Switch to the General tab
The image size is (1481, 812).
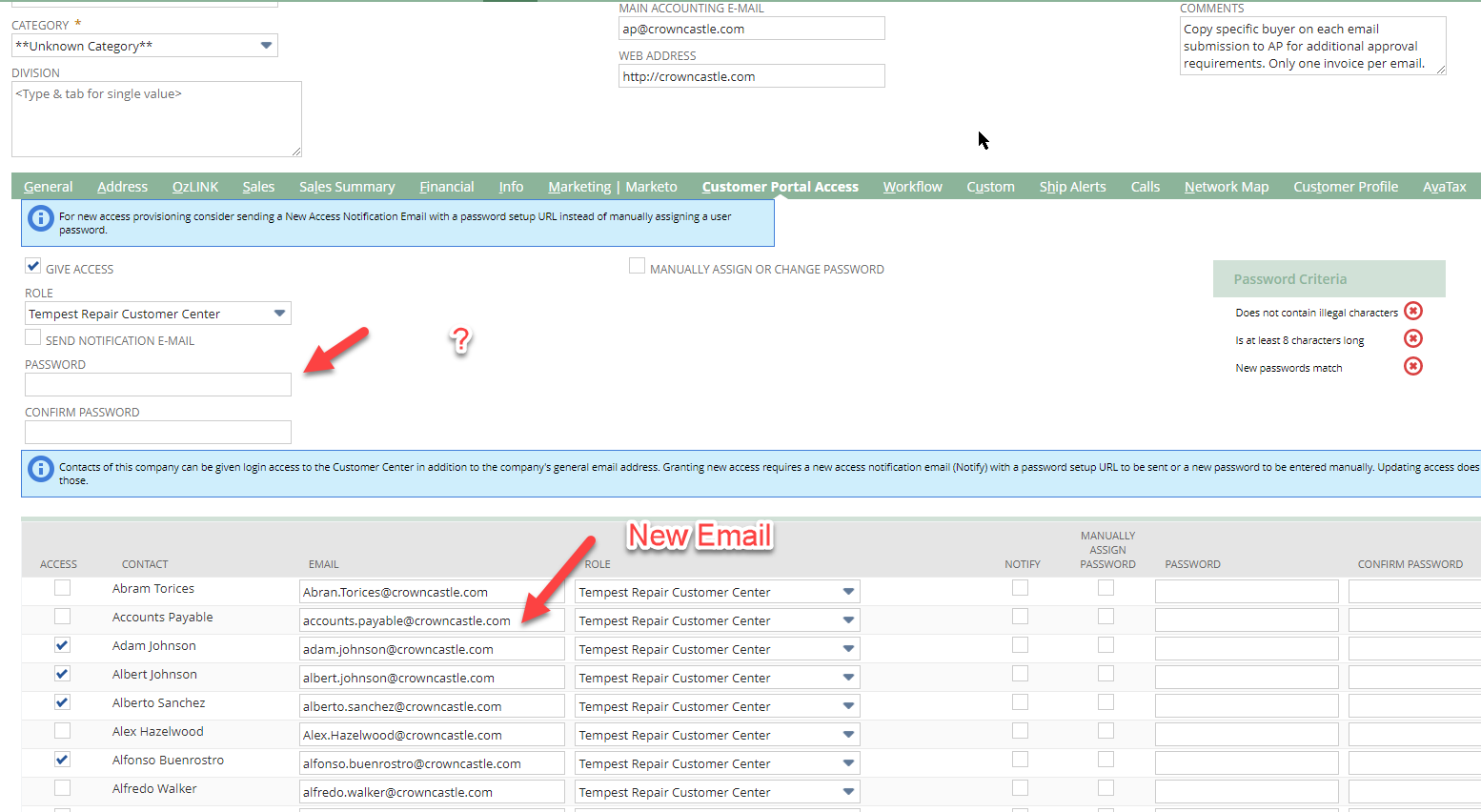[49, 187]
